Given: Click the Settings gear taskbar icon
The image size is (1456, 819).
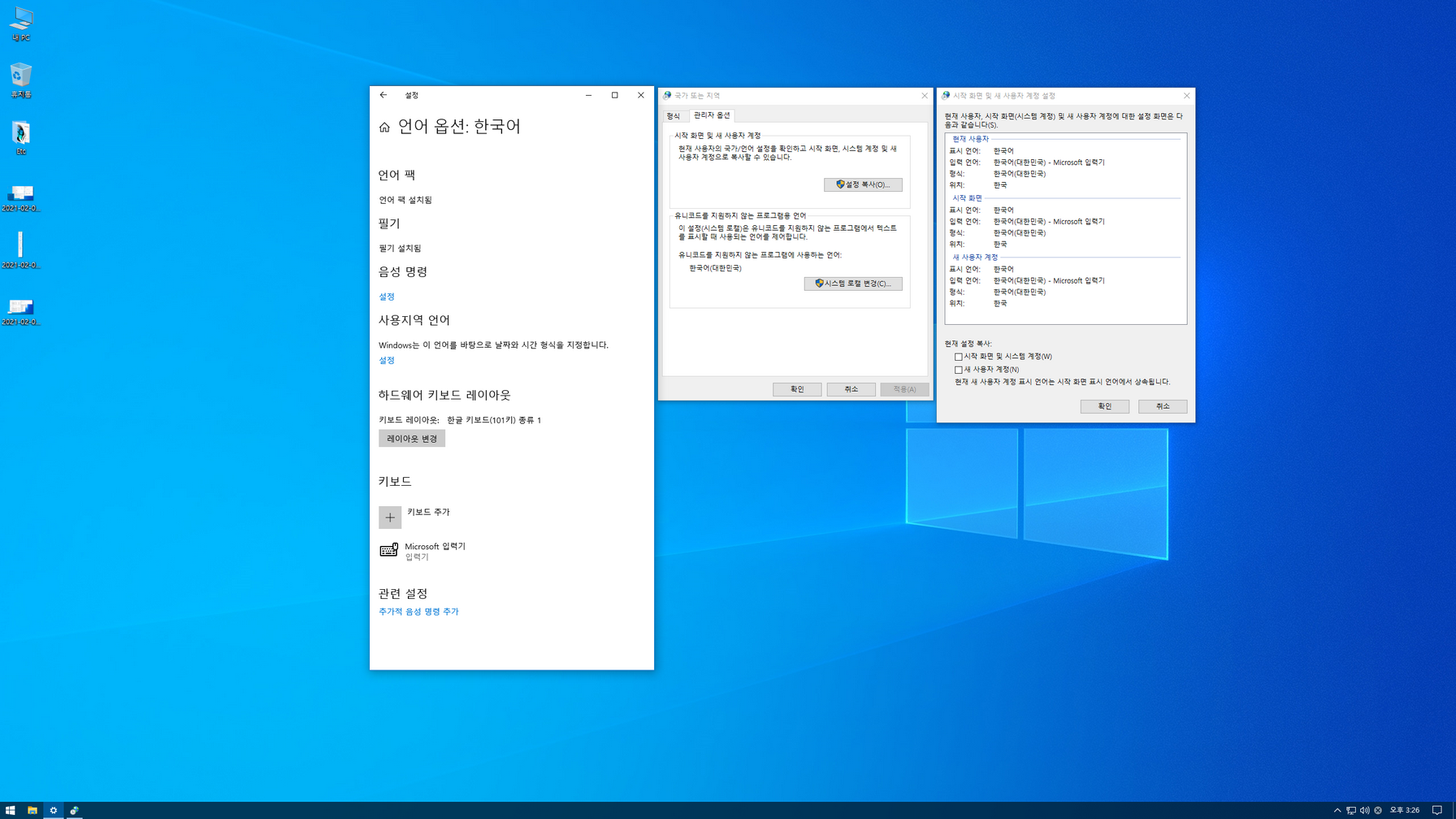Looking at the screenshot, I should (54, 810).
